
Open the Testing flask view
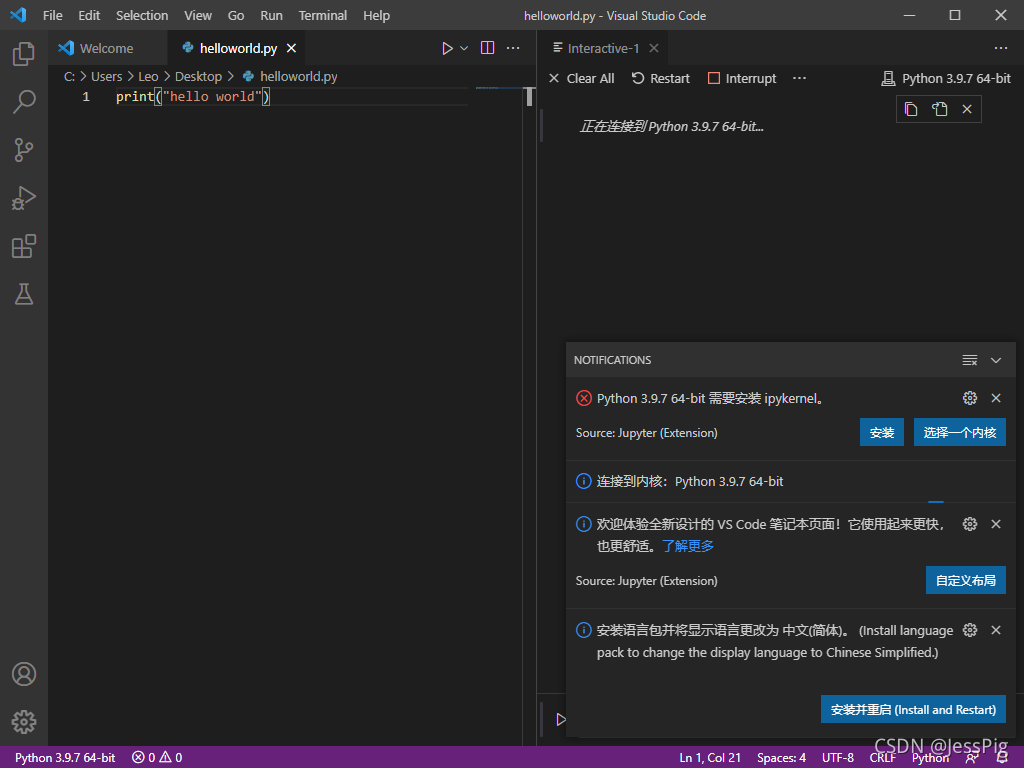click(24, 295)
